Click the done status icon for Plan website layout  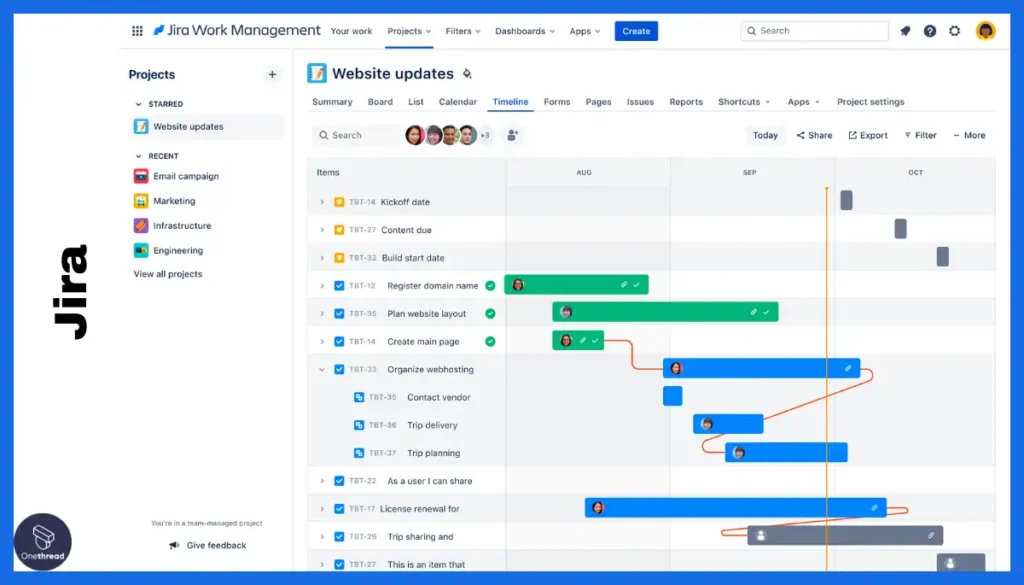point(490,313)
